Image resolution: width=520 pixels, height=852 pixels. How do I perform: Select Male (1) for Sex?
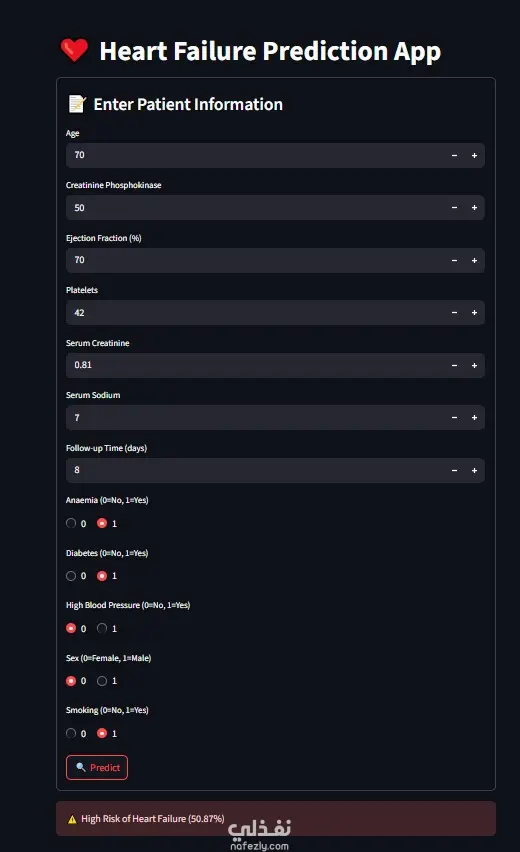click(102, 681)
